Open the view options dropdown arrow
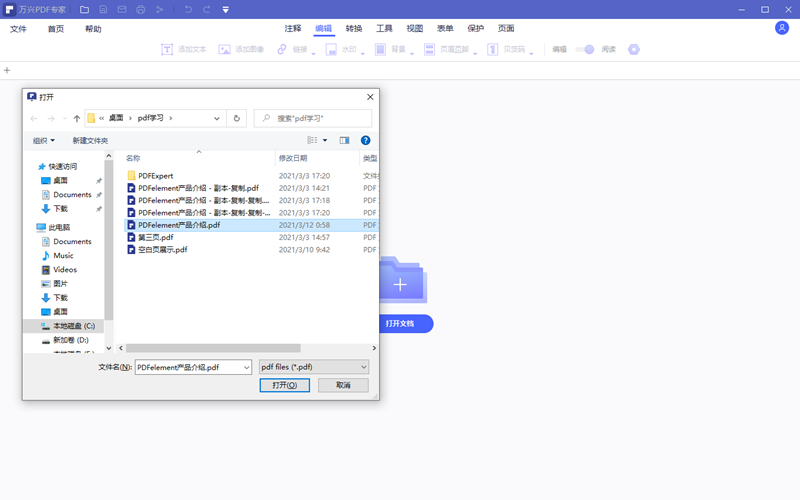This screenshot has width=800, height=500. point(325,141)
